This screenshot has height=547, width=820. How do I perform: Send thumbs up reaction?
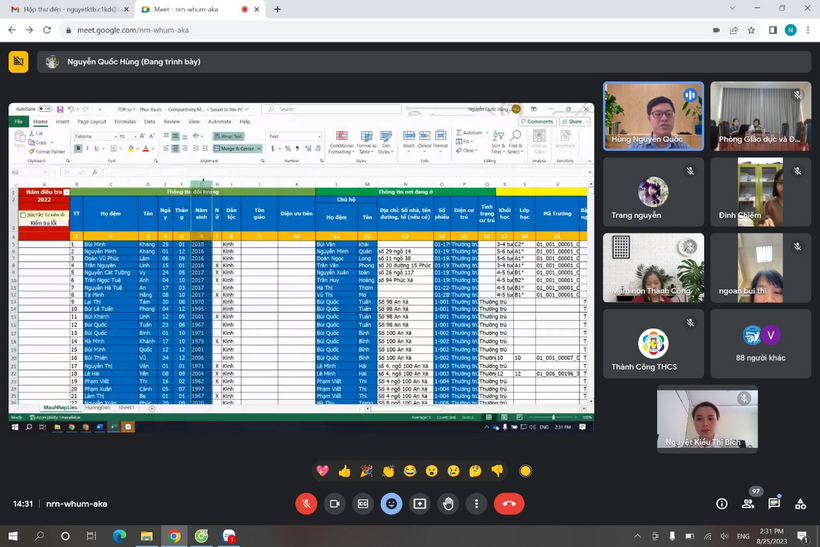point(345,471)
